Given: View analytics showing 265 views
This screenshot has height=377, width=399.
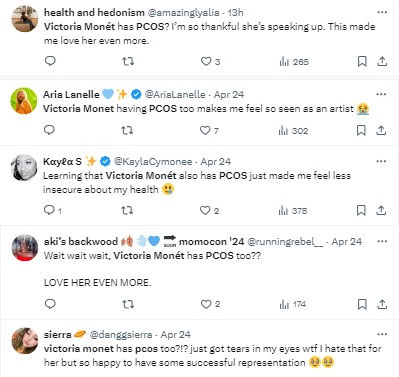Looking at the screenshot, I should click(x=294, y=62).
